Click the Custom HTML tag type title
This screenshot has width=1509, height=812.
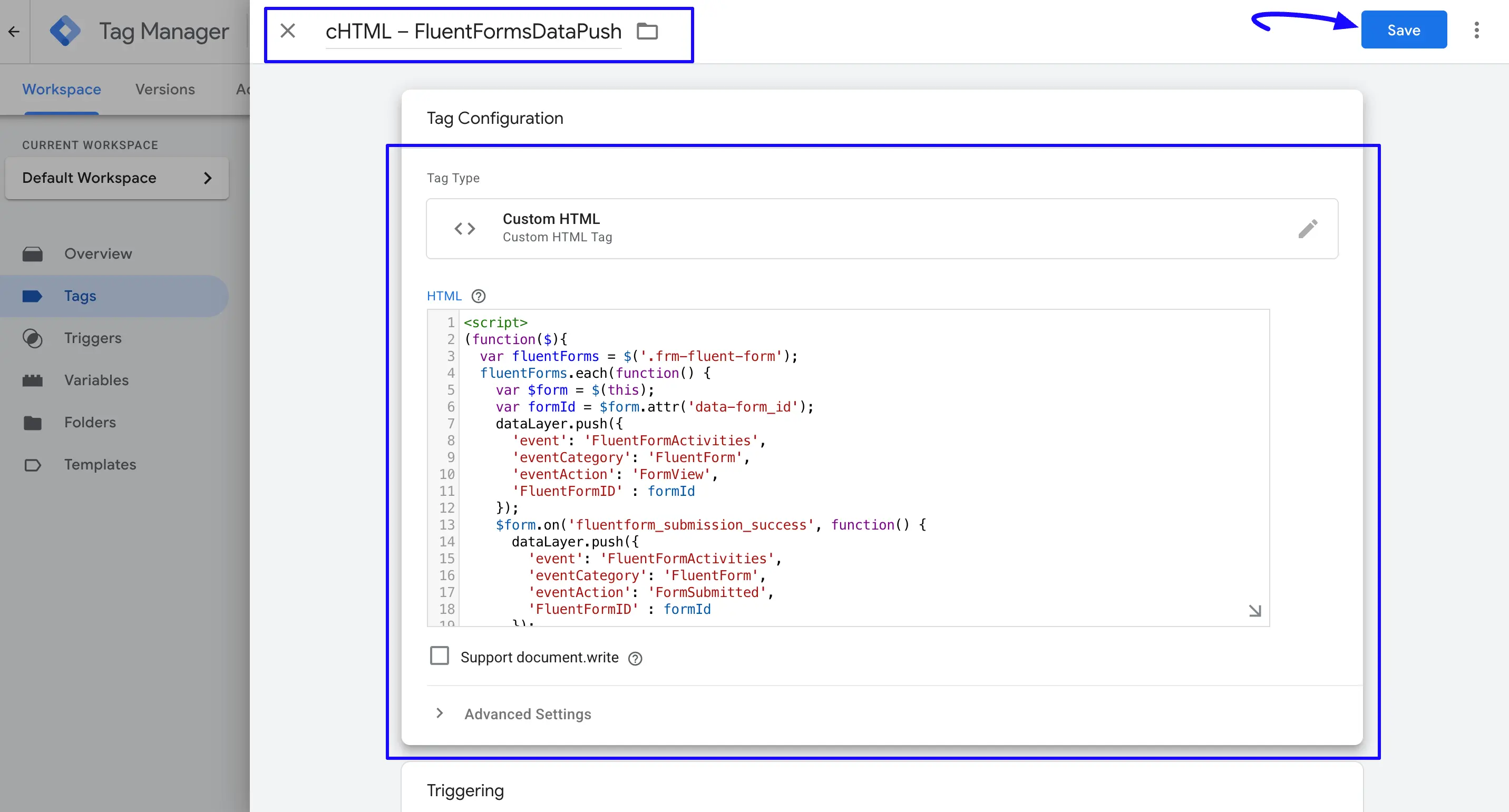pos(551,219)
